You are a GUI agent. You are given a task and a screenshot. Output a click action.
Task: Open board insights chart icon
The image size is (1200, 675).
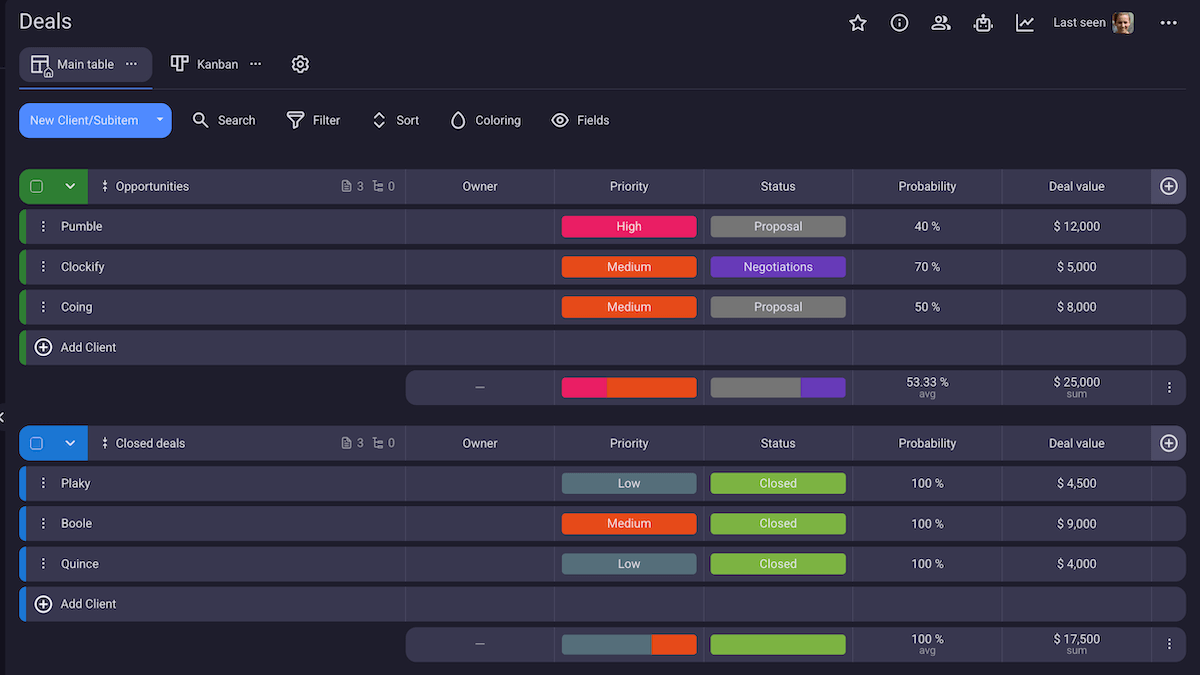[1025, 22]
